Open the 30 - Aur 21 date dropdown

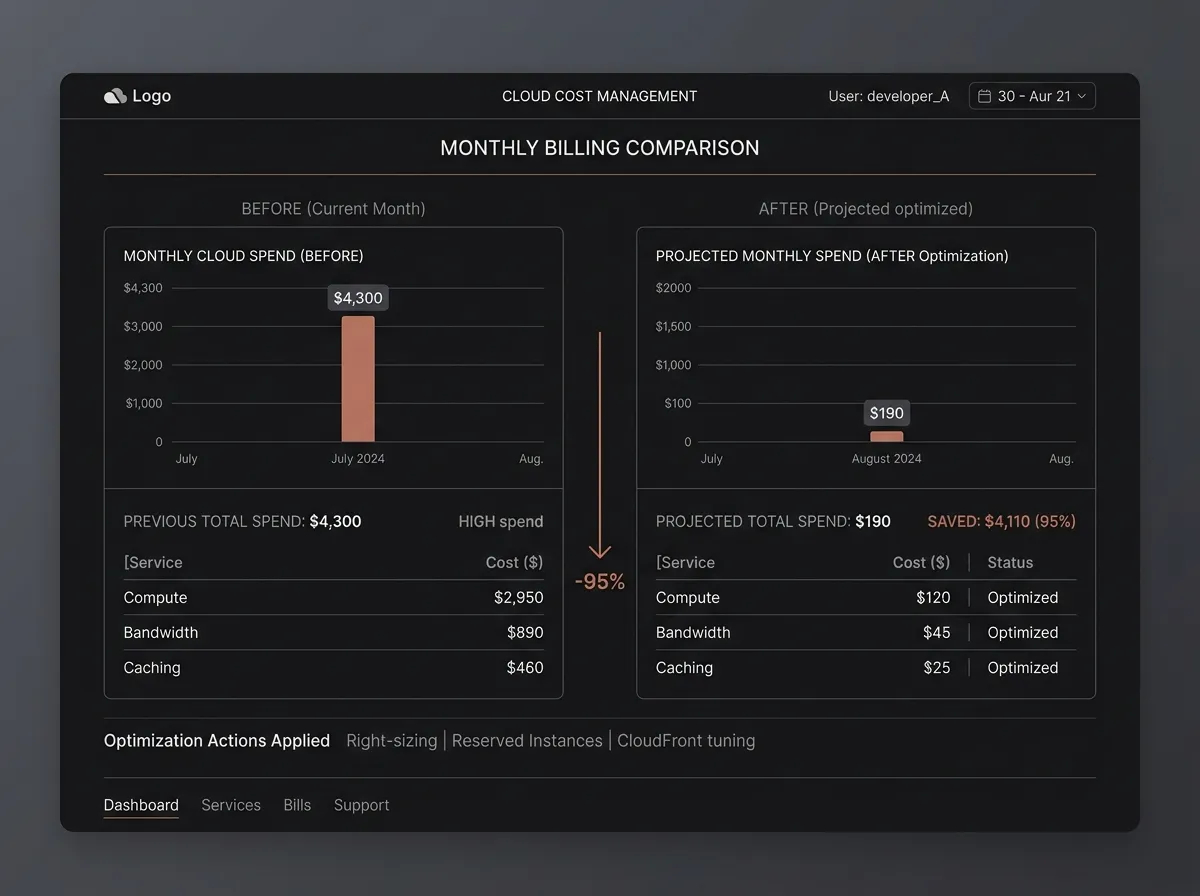click(x=1032, y=96)
